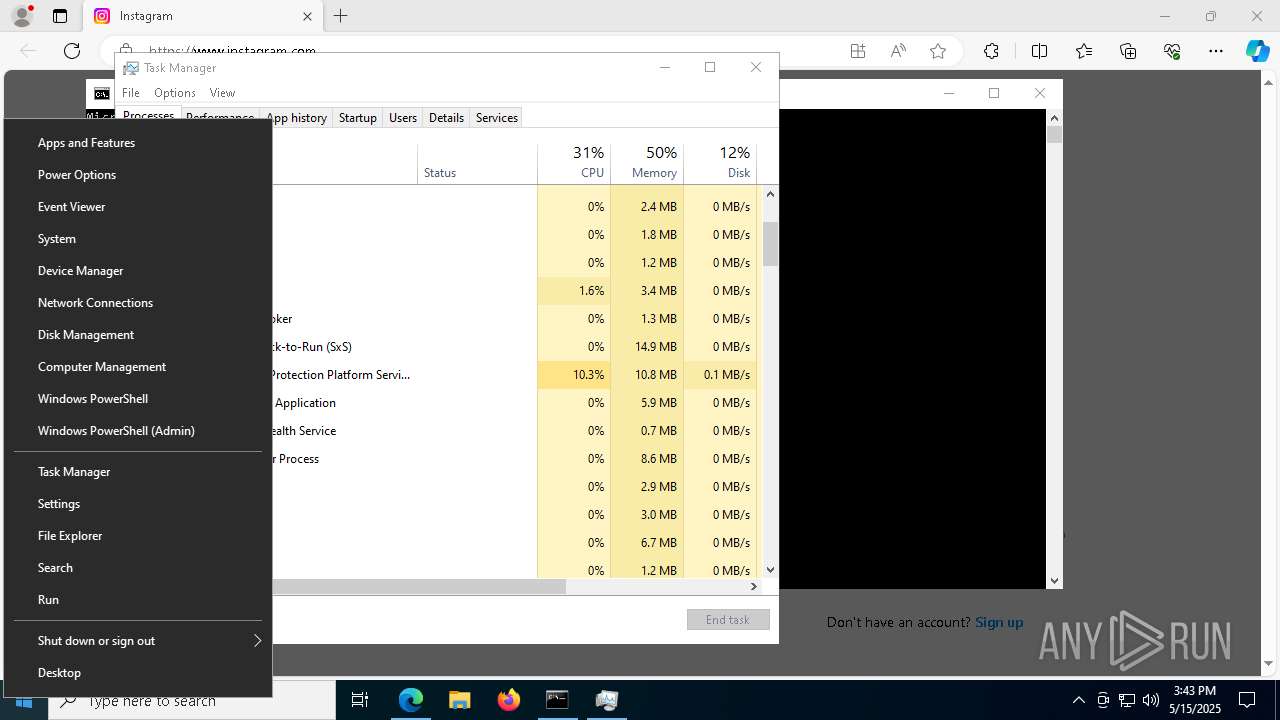This screenshot has width=1280, height=720.
Task: Click the 0.1 MB/s disk cell
Action: click(720, 375)
